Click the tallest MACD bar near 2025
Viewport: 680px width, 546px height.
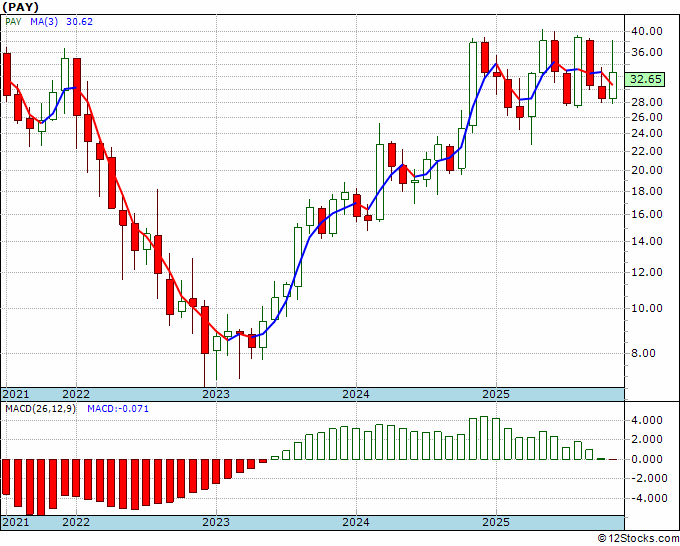484,438
